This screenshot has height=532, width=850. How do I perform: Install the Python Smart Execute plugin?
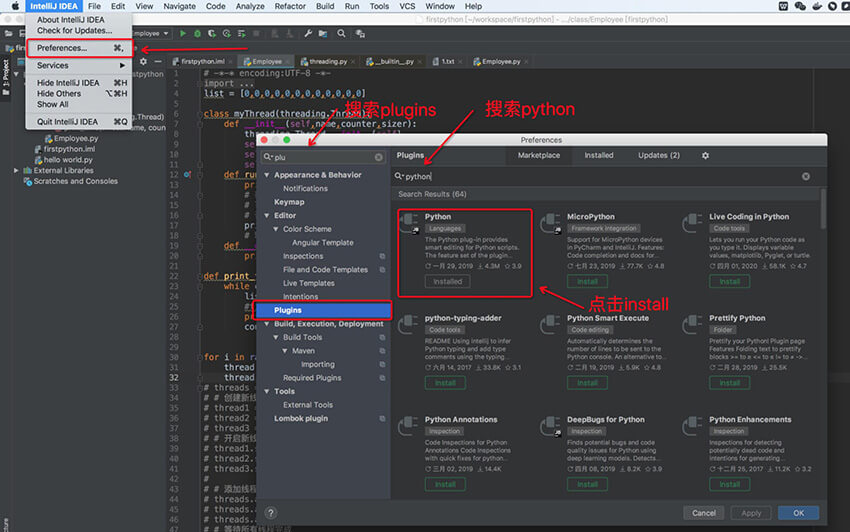tap(587, 383)
